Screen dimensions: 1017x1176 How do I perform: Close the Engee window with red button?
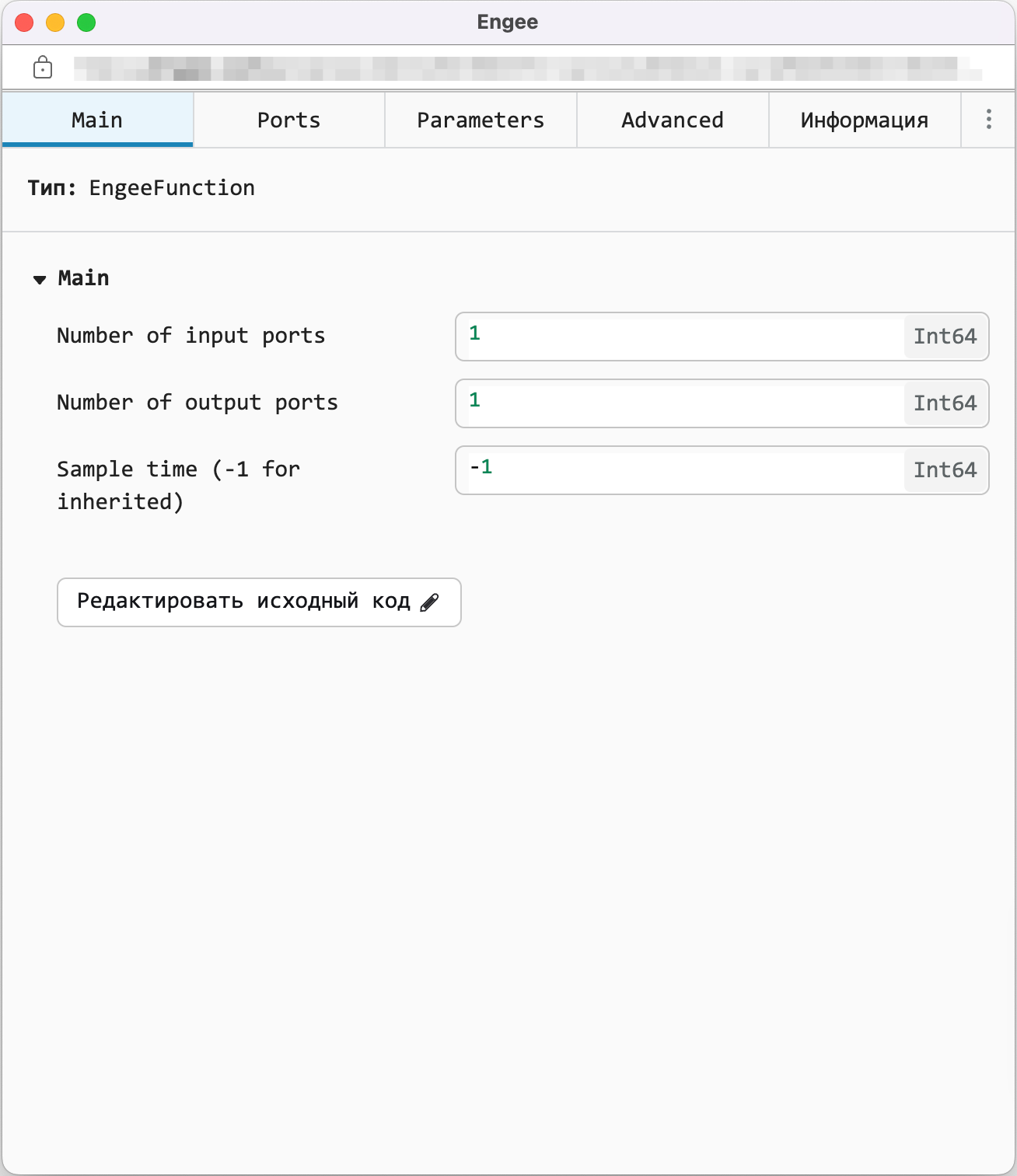click(x=24, y=23)
